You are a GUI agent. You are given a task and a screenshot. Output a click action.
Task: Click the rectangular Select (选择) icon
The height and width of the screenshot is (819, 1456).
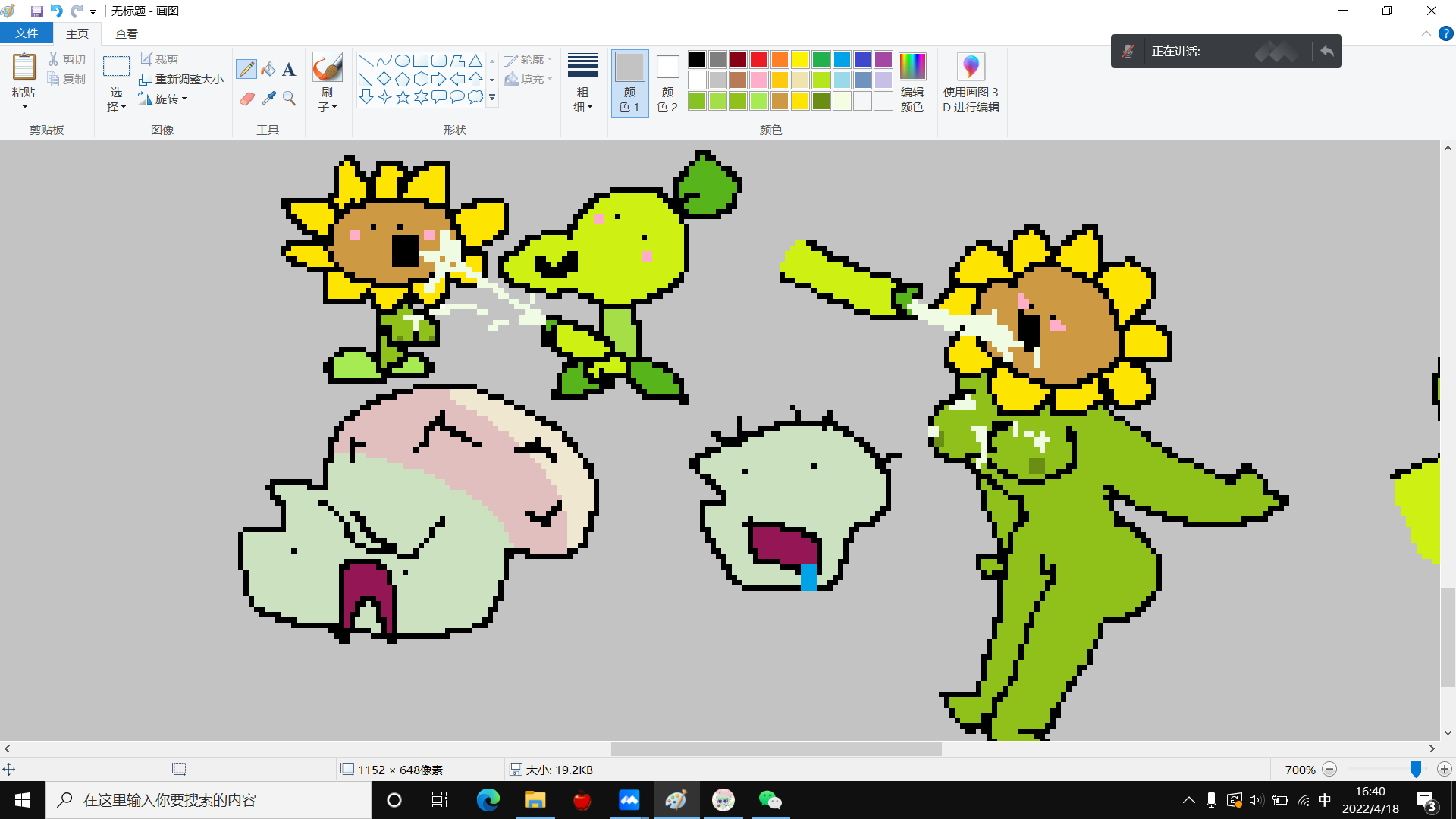pyautogui.click(x=116, y=67)
